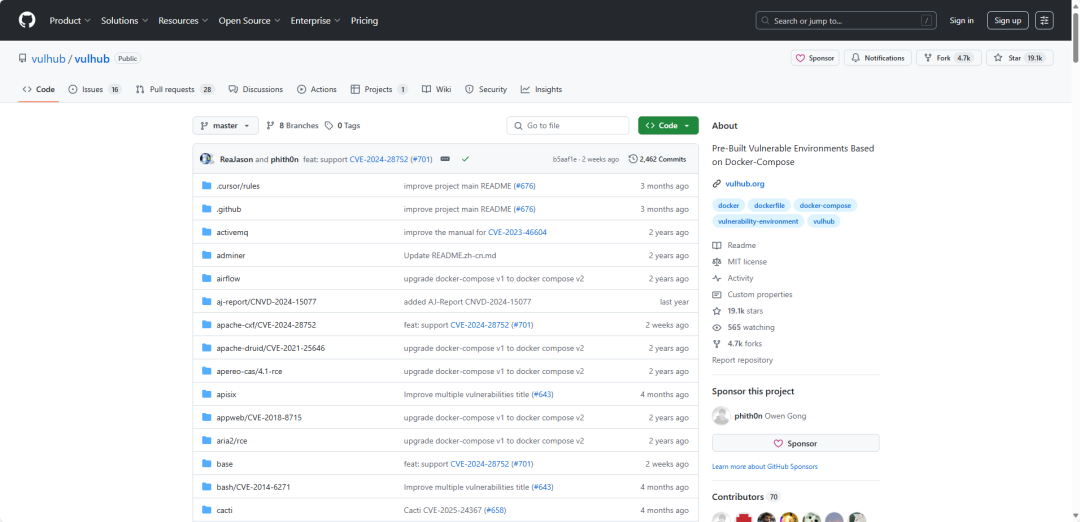
Task: Open the Actions tab
Action: click(x=317, y=90)
